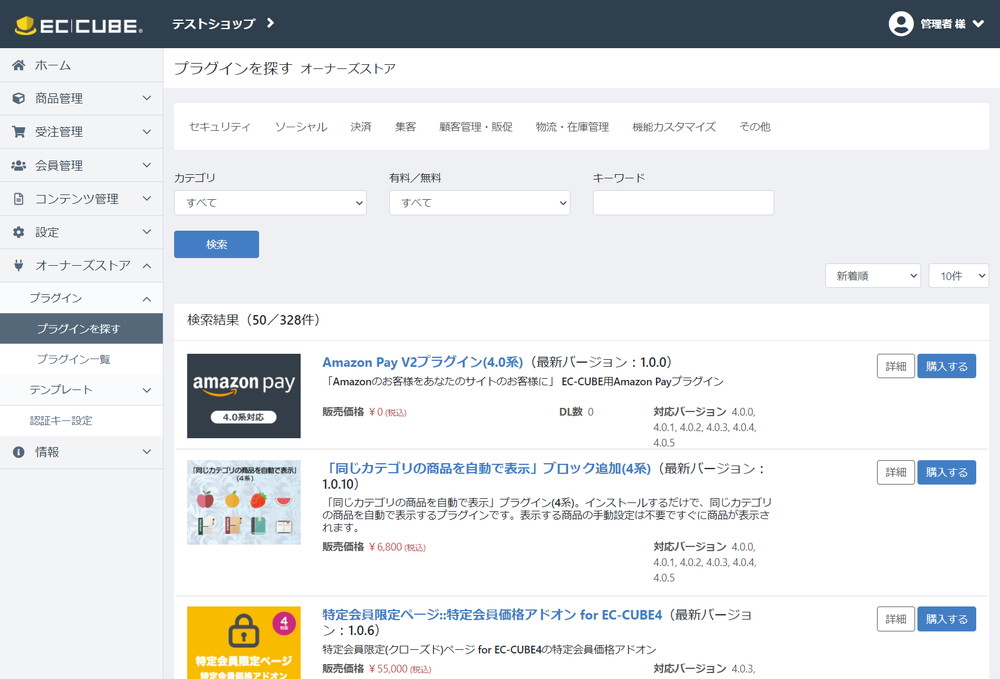Click the arrow next to テストショップ
1000x679 pixels.
[270, 23]
